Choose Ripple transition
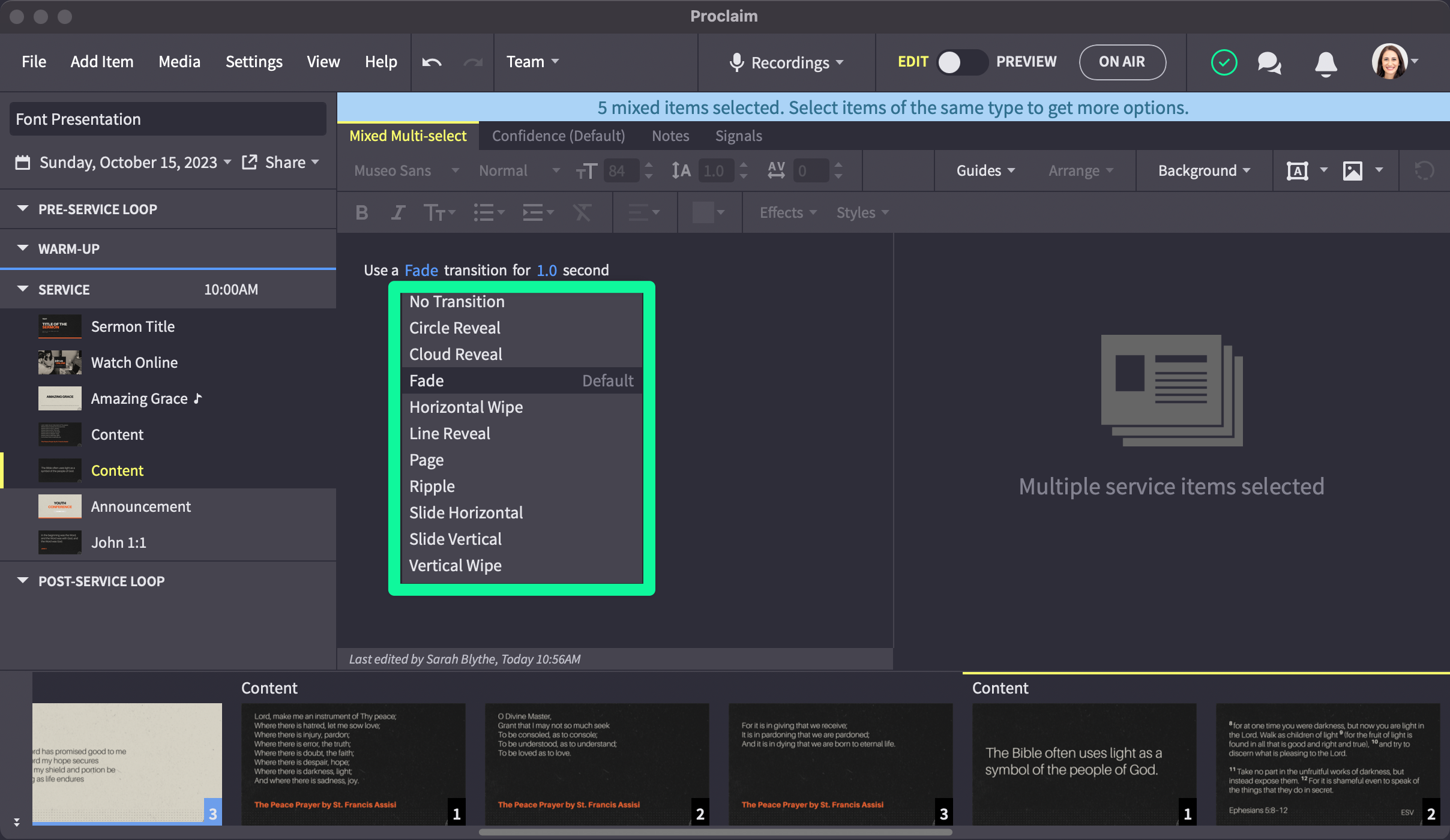Image resolution: width=1450 pixels, height=840 pixels. tap(522, 486)
